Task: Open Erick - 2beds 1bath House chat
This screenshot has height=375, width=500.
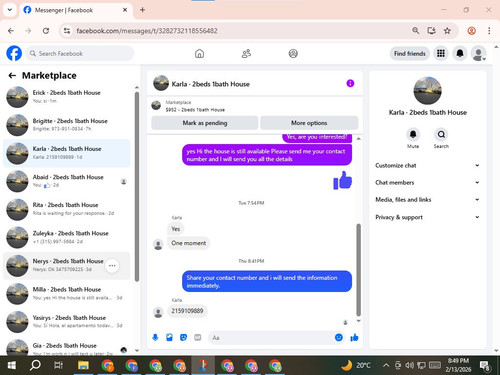Action: point(67,97)
